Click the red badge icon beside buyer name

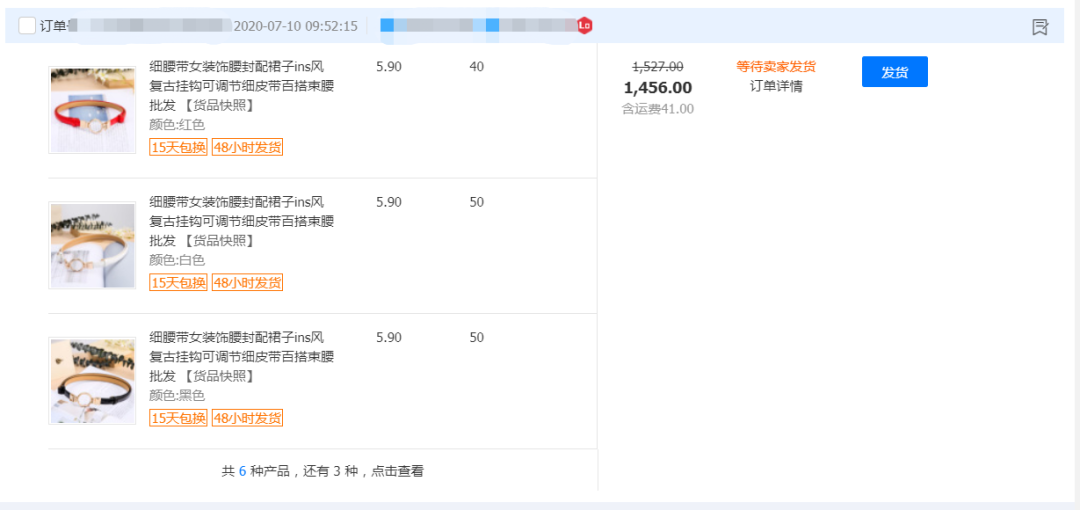[x=585, y=25]
